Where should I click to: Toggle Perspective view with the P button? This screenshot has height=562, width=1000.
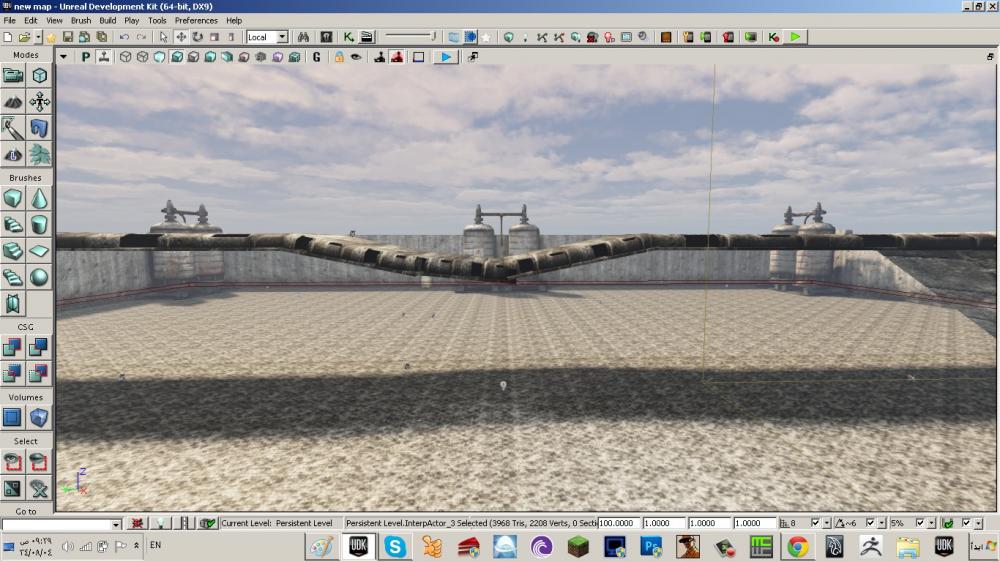(x=85, y=57)
